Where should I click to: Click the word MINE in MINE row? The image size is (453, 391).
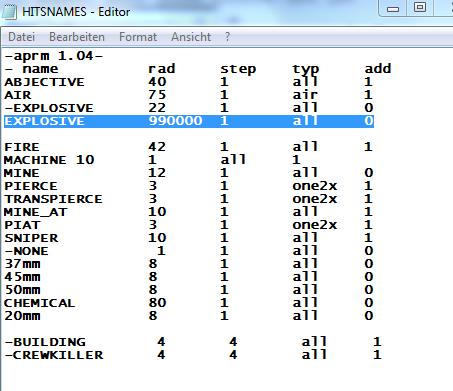click(22, 173)
